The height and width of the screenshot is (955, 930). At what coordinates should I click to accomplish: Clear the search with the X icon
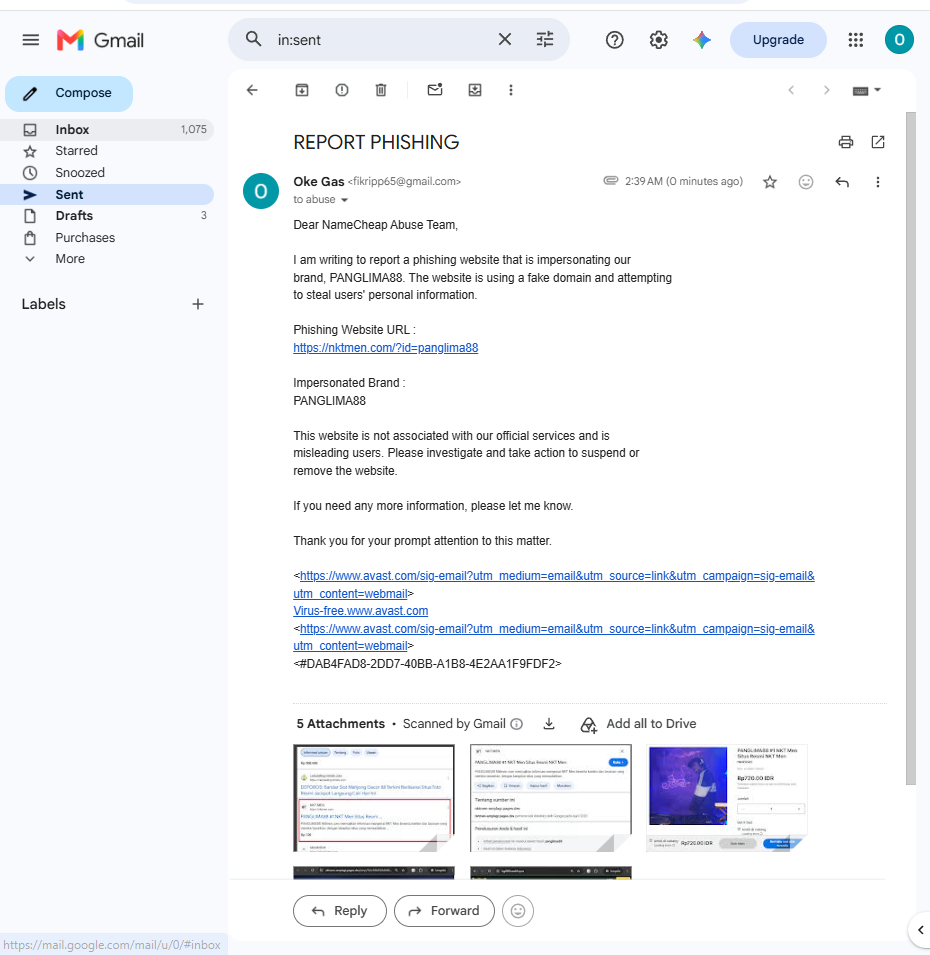click(x=504, y=40)
